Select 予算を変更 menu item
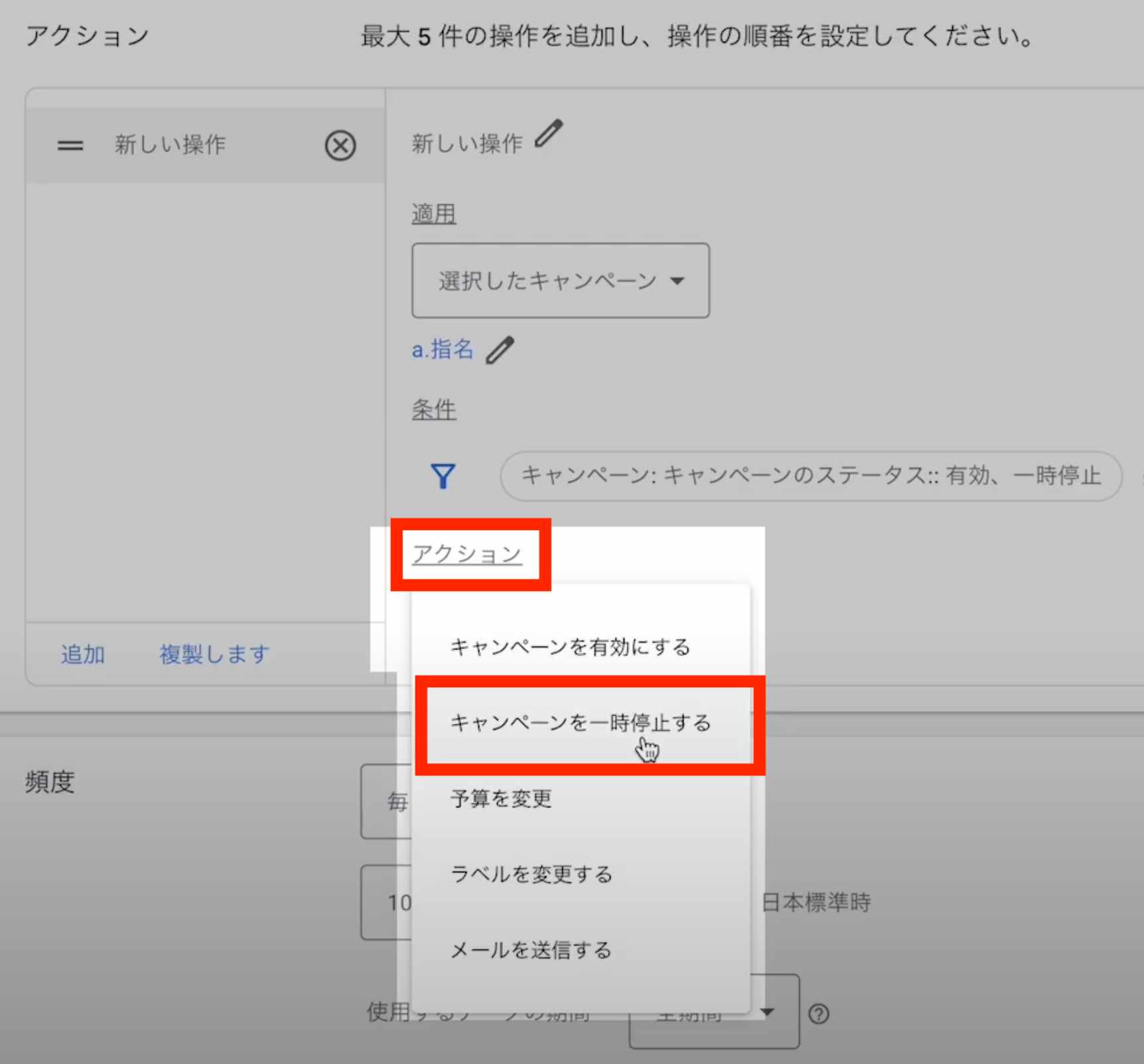Image resolution: width=1144 pixels, height=1064 pixels. [501, 799]
